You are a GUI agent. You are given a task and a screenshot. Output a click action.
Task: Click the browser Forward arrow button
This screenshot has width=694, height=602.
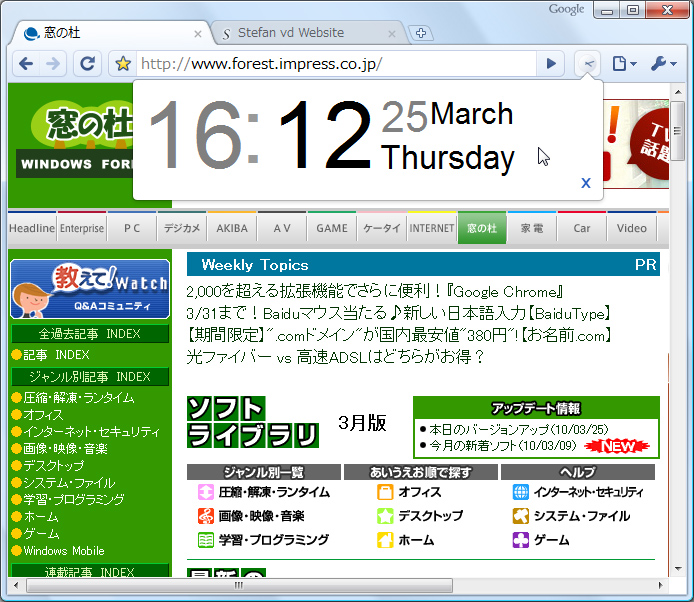(x=53, y=64)
